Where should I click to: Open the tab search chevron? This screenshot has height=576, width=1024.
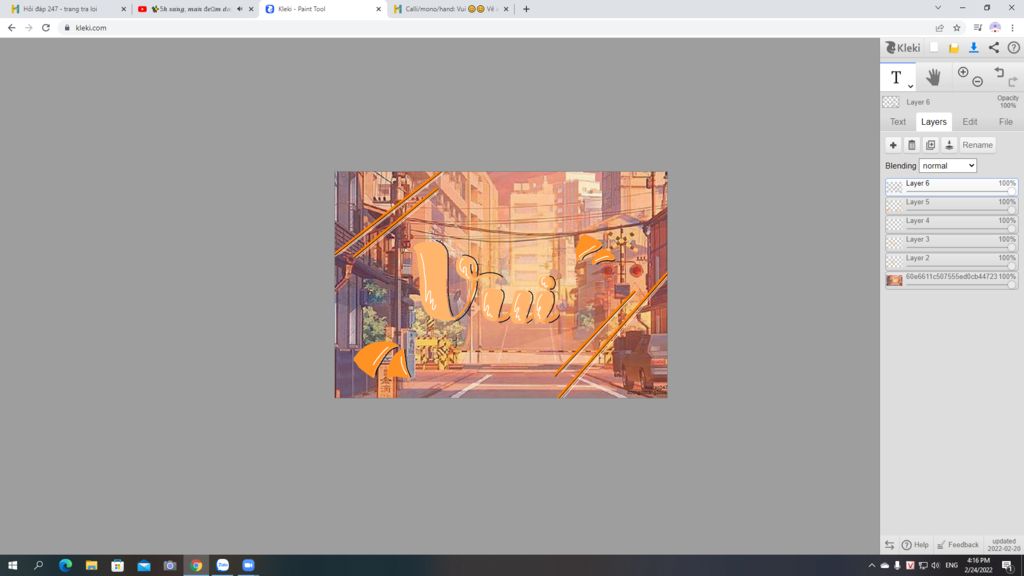point(938,8)
